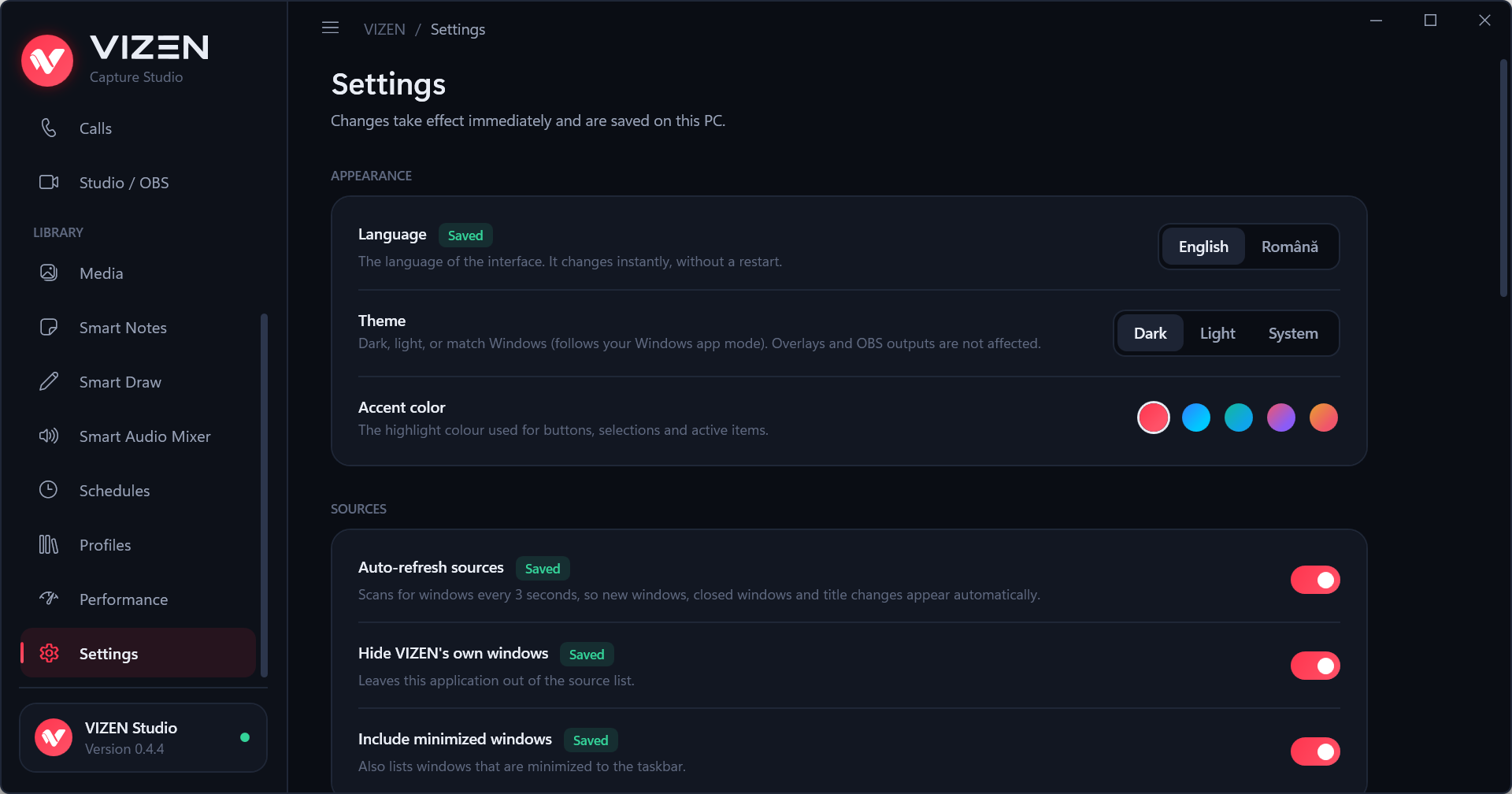This screenshot has width=1512, height=794.
Task: Open Calls via the phone icon
Action: click(49, 128)
